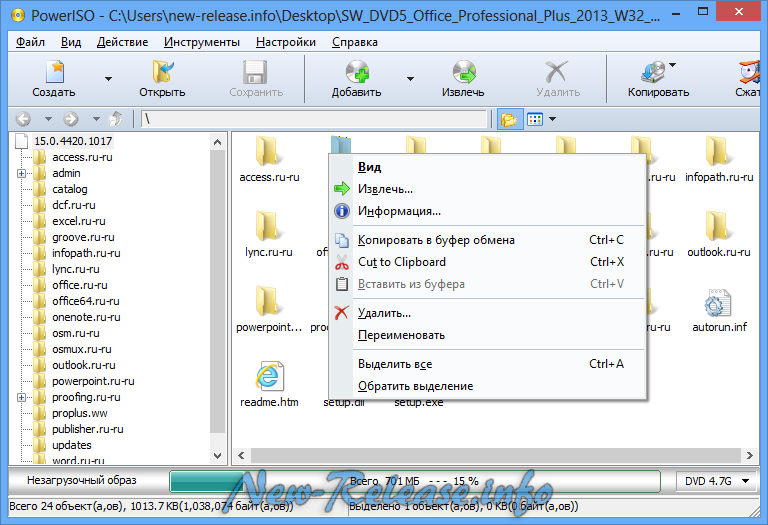768x525 pixels.
Task: Click the Незагрузочный образ status label
Action: tap(82, 480)
